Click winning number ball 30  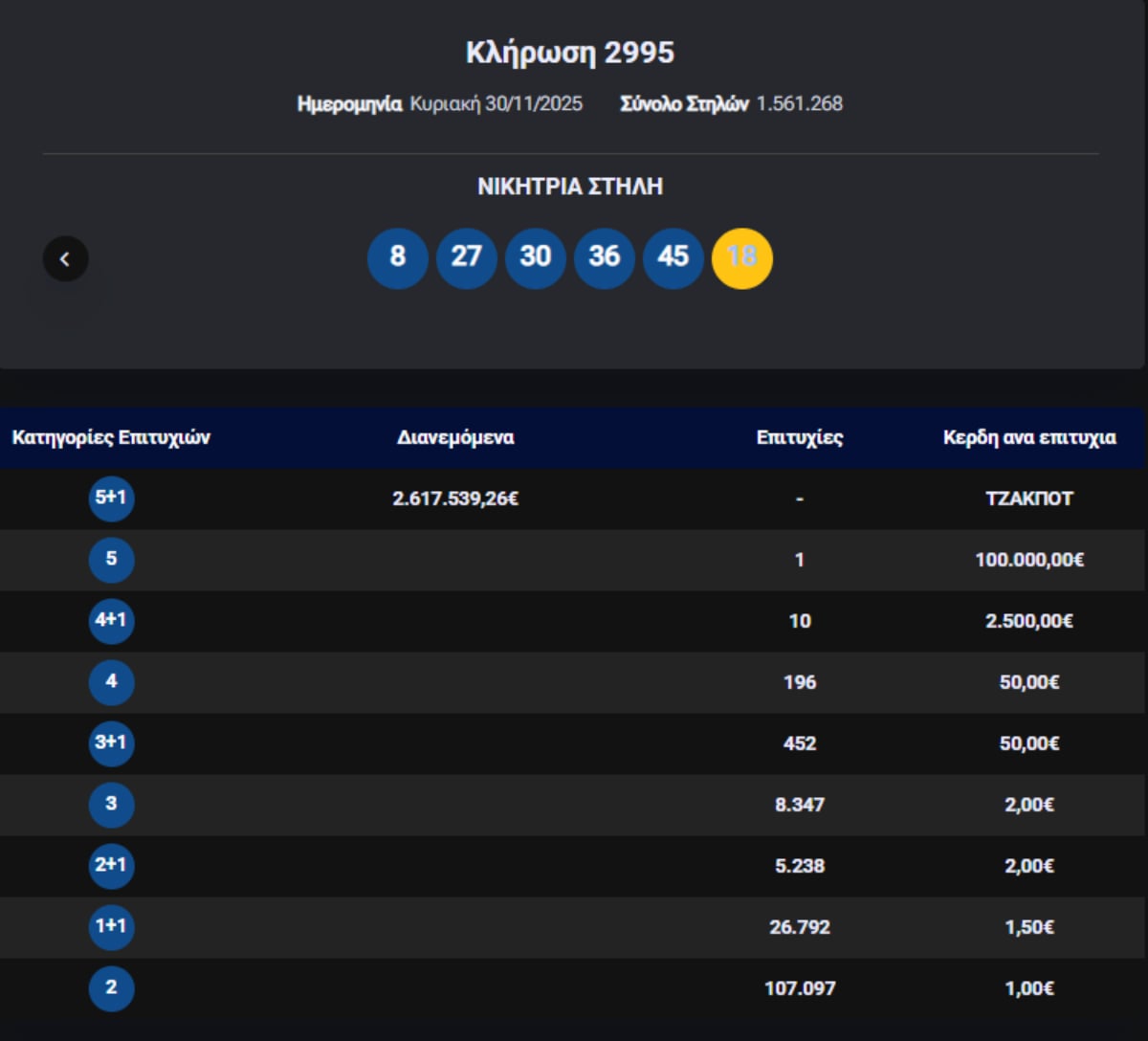point(536,258)
